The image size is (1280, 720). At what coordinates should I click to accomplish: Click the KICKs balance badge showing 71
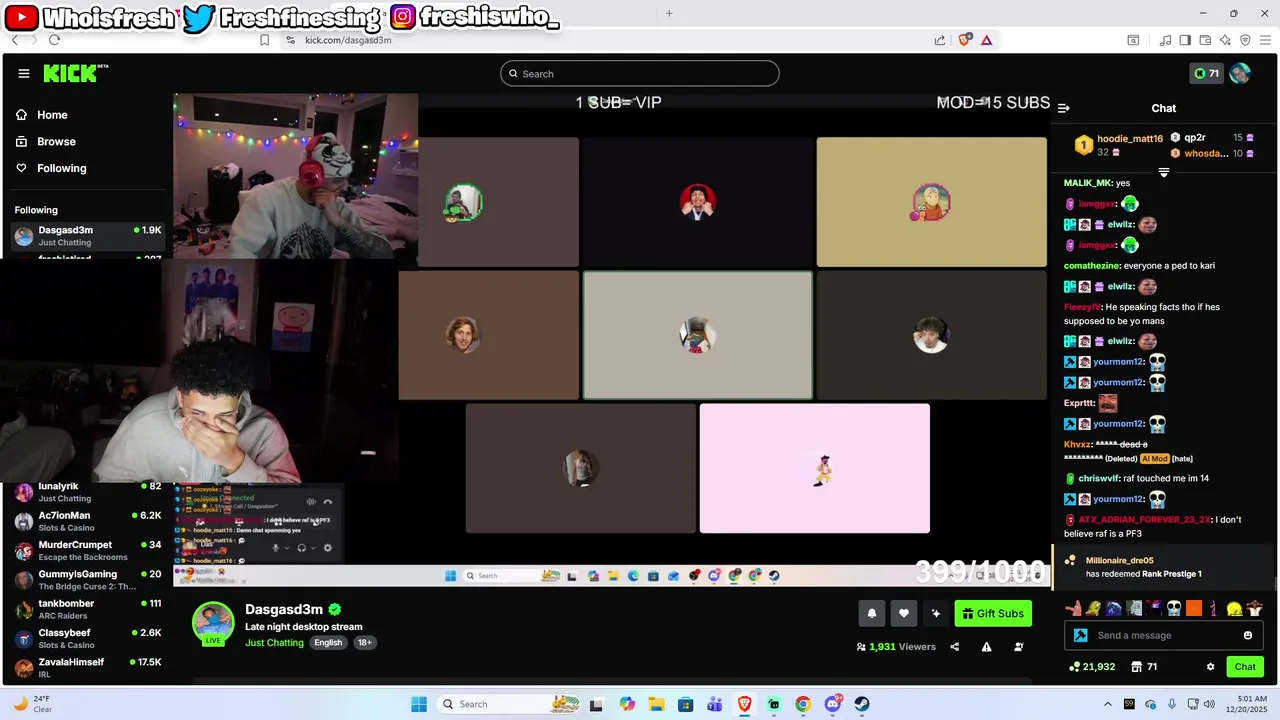click(x=1206, y=73)
